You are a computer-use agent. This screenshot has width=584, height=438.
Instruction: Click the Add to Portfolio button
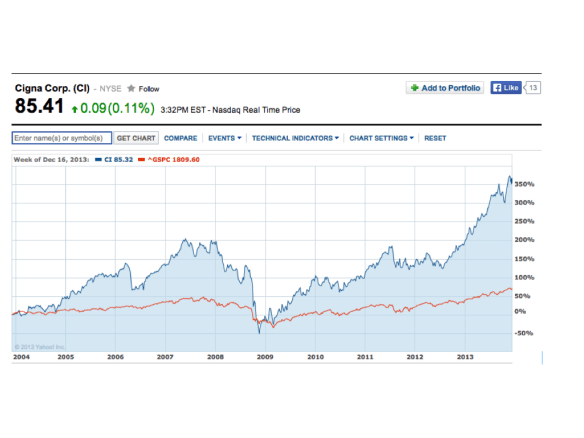pos(445,88)
